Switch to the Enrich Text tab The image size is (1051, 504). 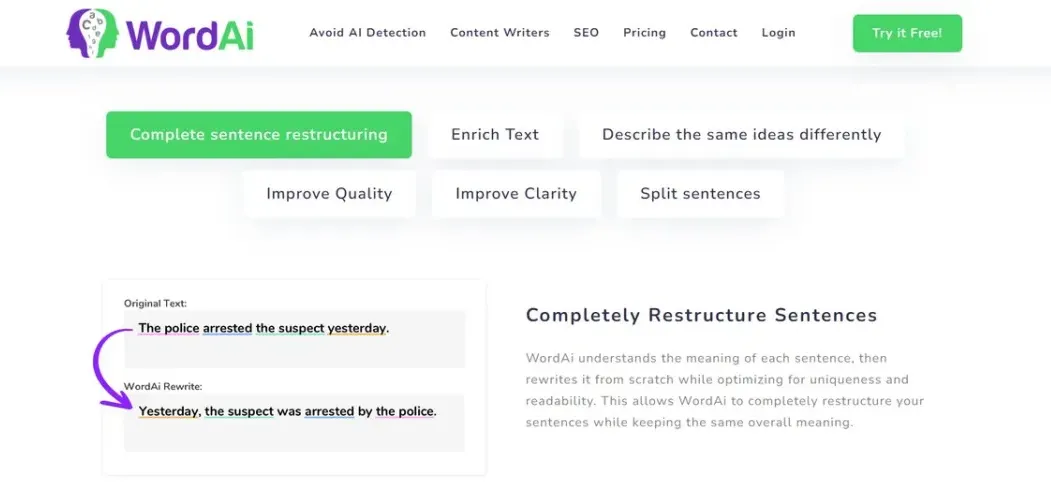coord(495,135)
